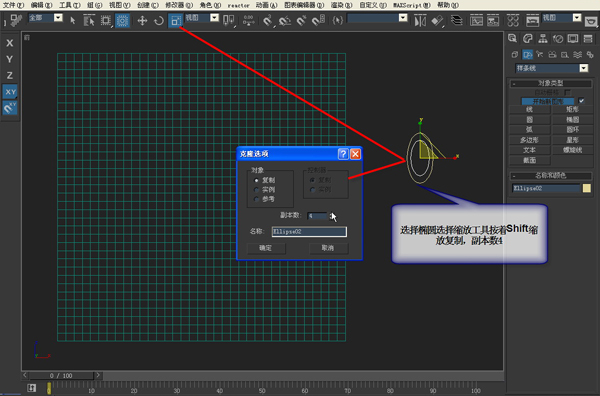The image size is (600, 396).
Task: Open the Layer Manager
Action: pyautogui.click(x=457, y=20)
